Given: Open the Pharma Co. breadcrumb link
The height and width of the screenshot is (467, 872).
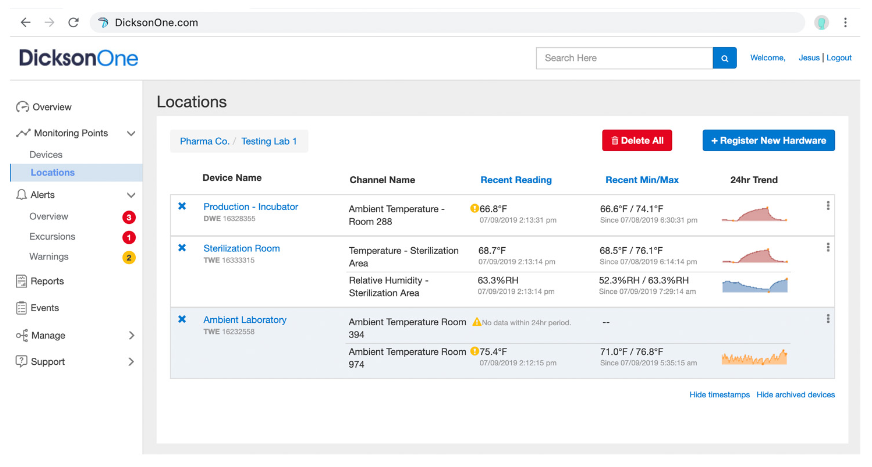Looking at the screenshot, I should point(204,142).
